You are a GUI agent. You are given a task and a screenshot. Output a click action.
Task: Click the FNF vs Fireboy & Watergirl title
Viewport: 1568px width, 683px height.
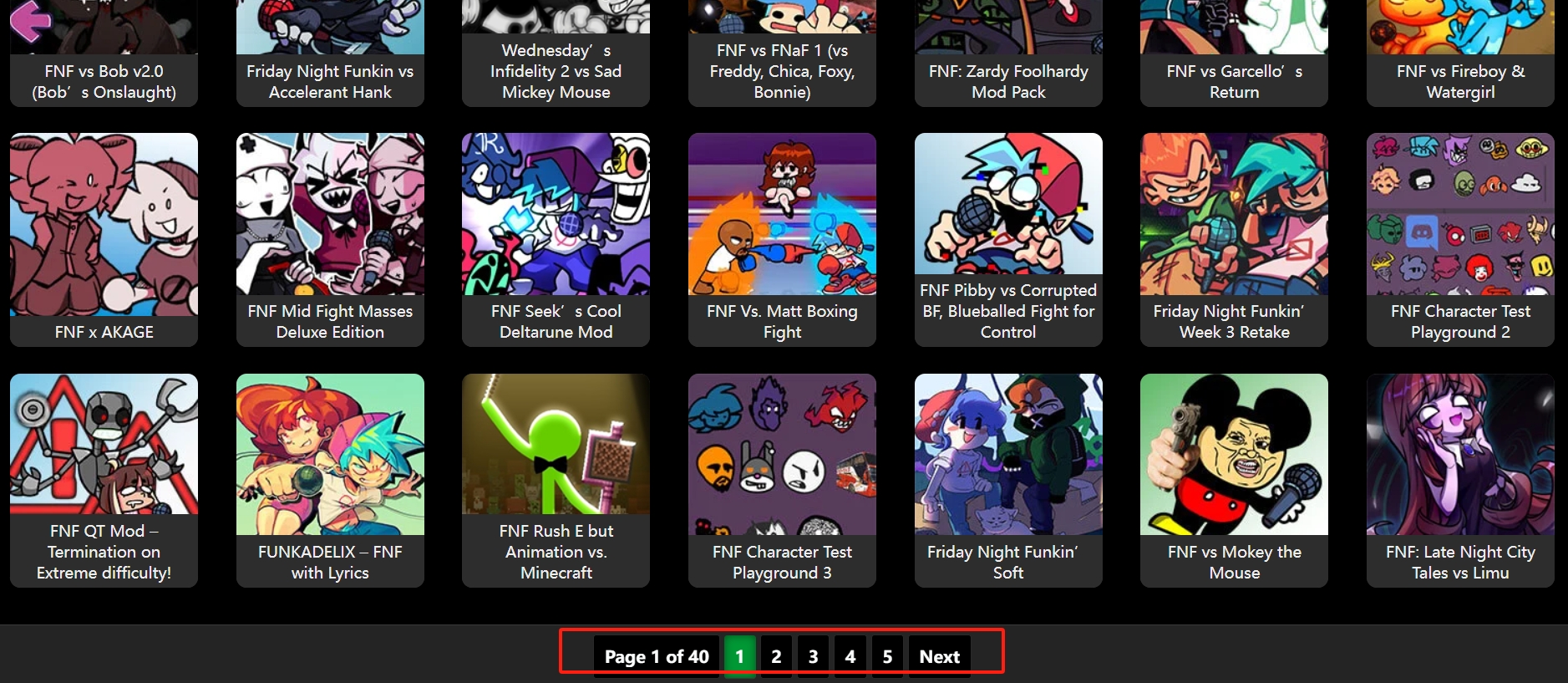(x=1460, y=81)
